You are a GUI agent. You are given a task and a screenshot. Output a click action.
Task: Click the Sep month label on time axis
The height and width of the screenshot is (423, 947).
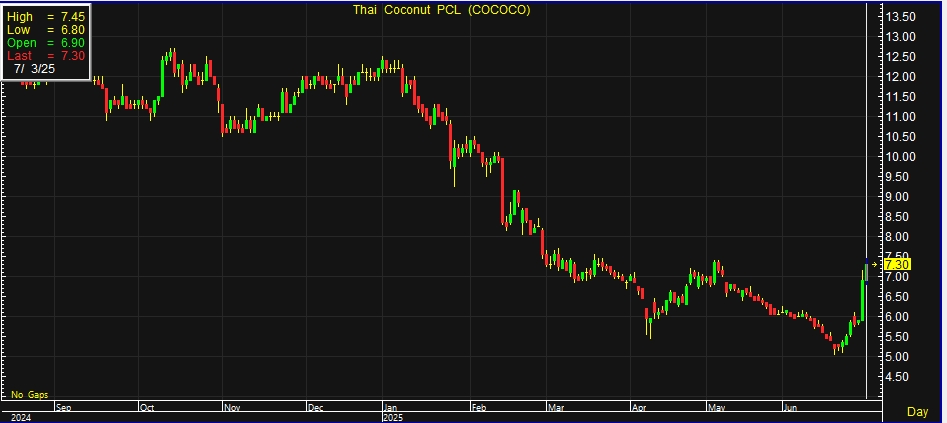64,407
